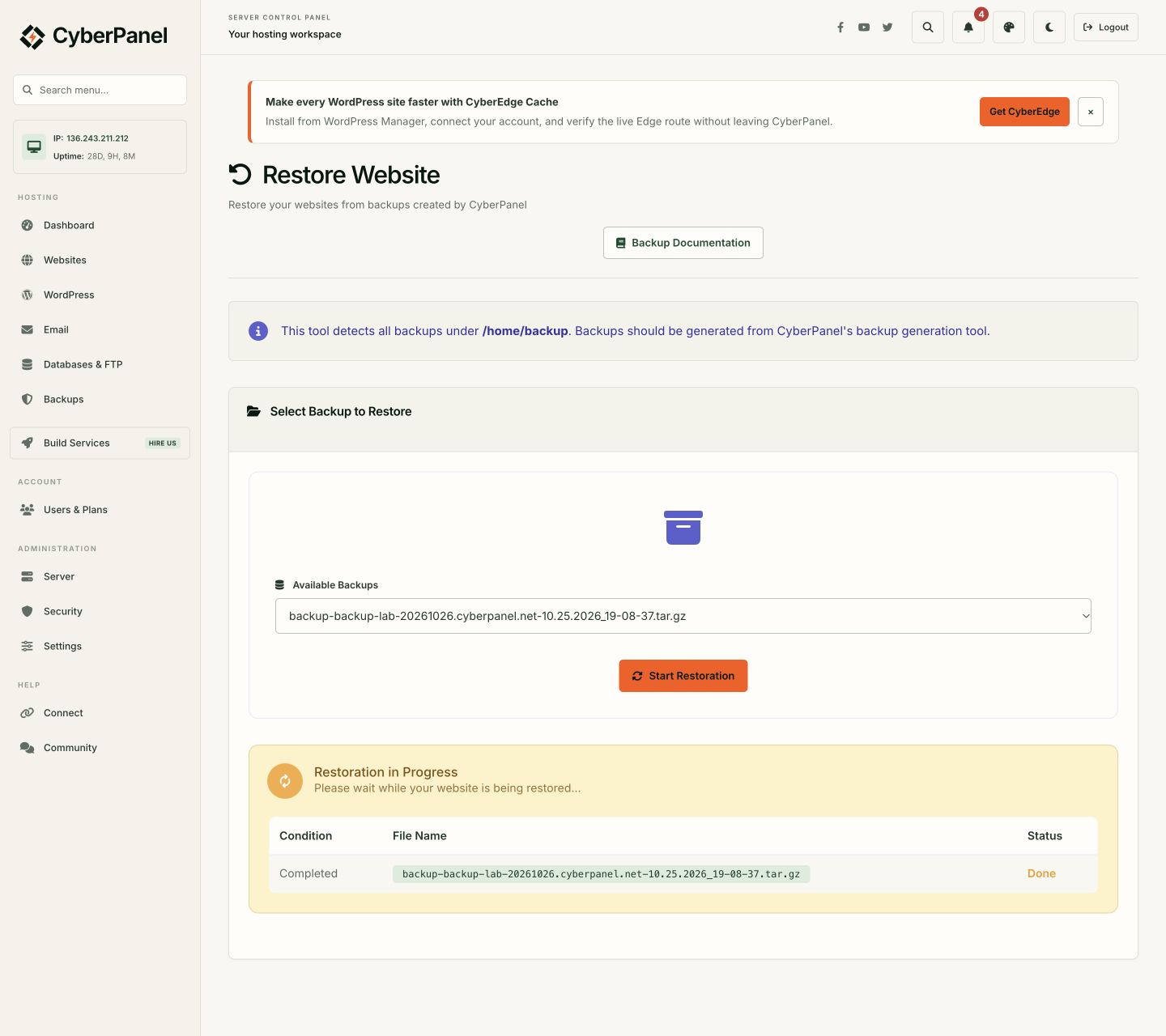Open the Facebook social link icon

pos(840,28)
